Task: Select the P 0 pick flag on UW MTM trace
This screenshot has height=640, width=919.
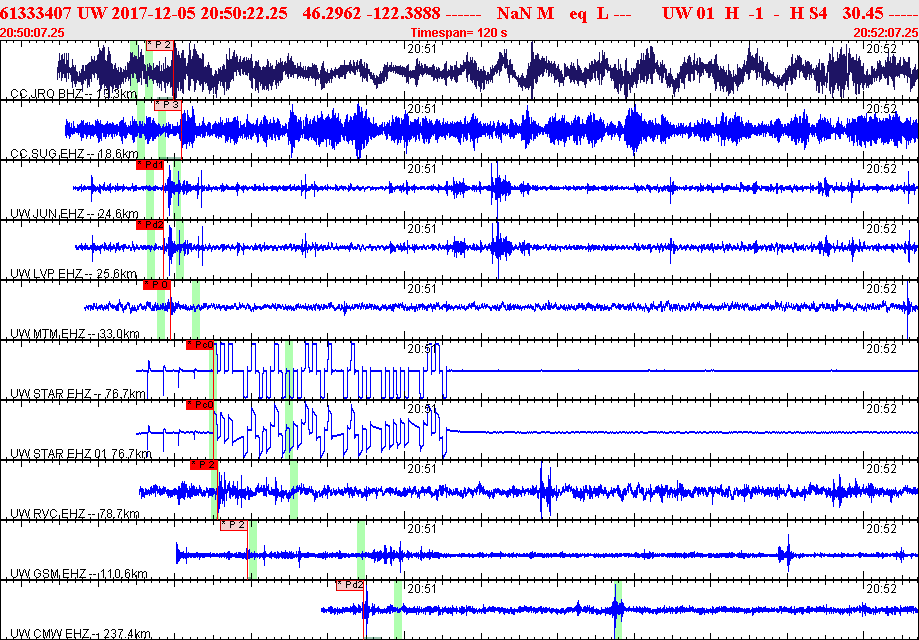Action: (156, 285)
